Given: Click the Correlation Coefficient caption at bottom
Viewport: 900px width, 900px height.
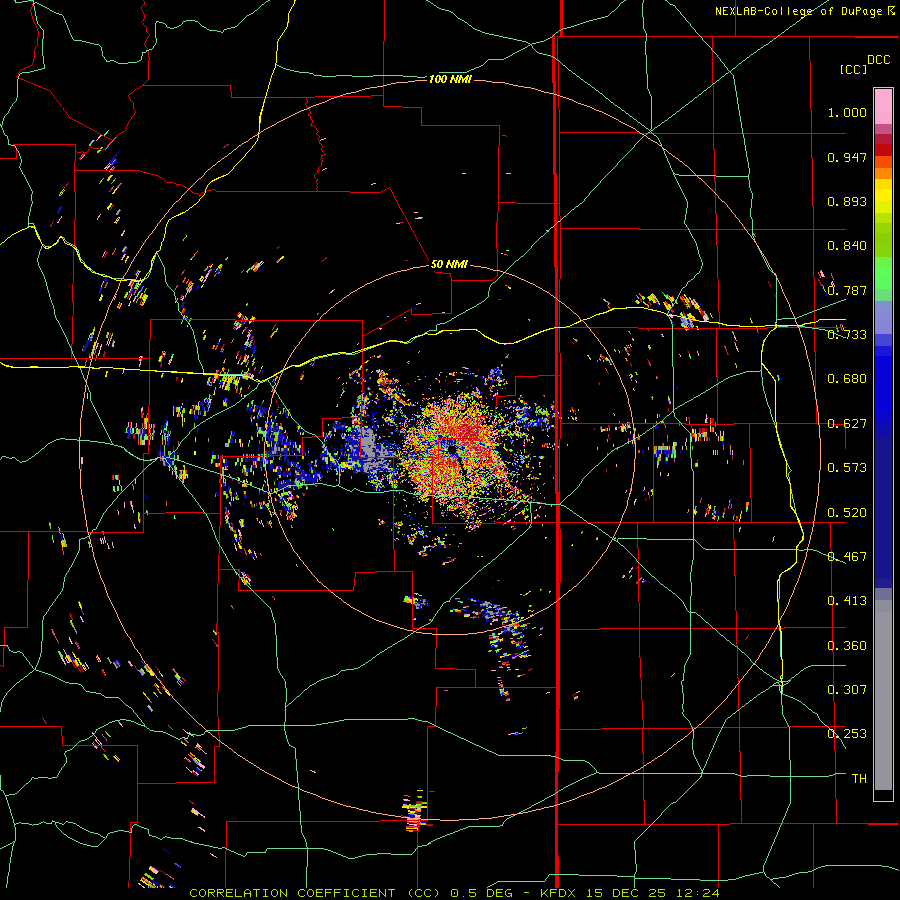Looking at the screenshot, I should click(455, 893).
